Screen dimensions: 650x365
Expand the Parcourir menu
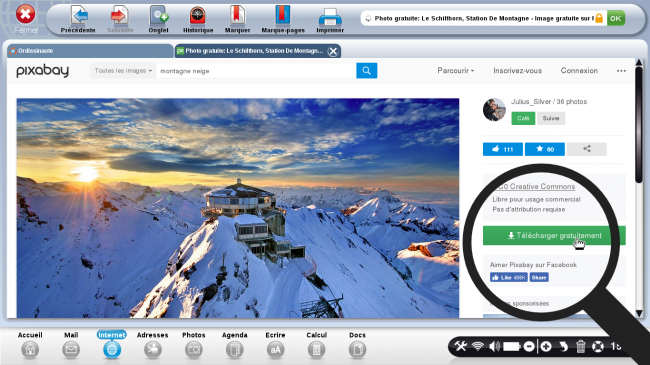tap(455, 71)
